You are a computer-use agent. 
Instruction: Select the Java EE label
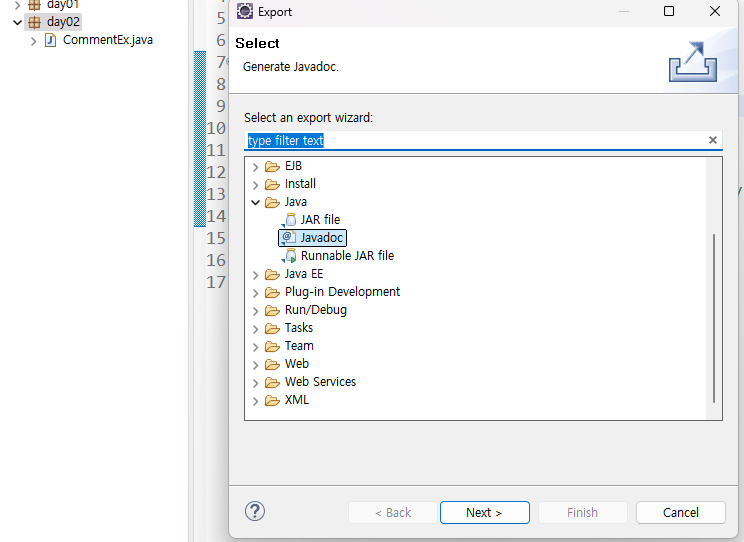pos(304,274)
